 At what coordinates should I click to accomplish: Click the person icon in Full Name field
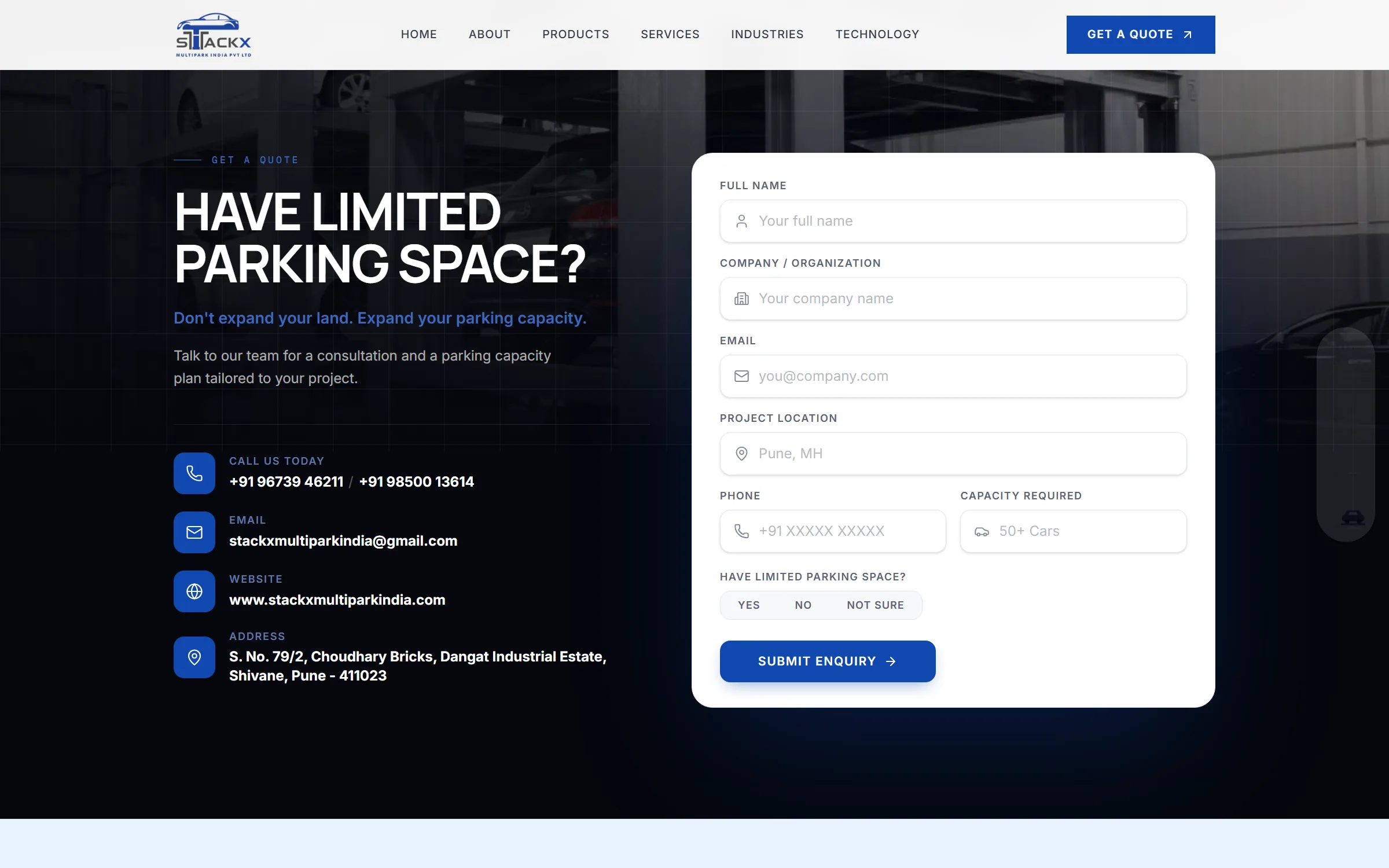(741, 221)
